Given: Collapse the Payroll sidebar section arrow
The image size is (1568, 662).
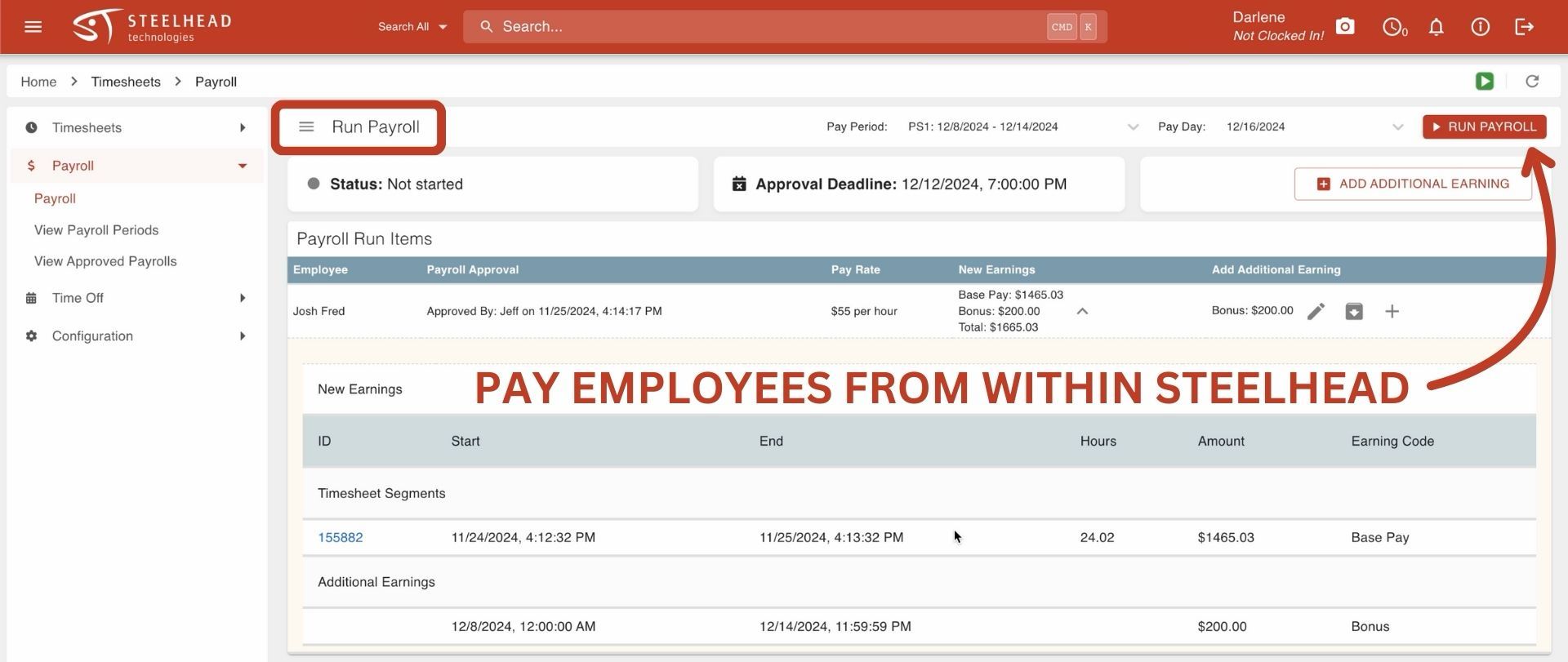Looking at the screenshot, I should (243, 166).
